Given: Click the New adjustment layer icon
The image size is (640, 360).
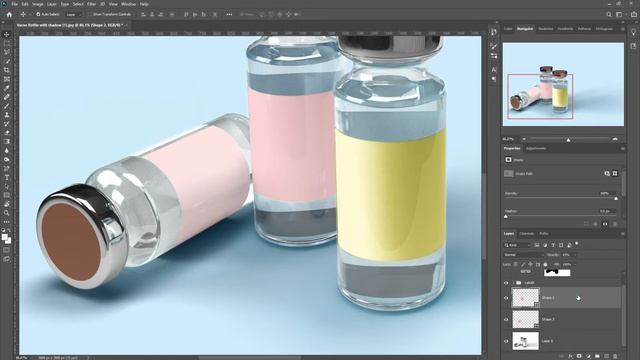Looking at the screenshot, I should [x=588, y=356].
